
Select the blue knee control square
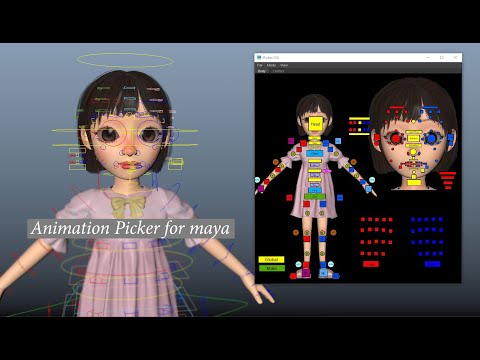click(x=323, y=239)
